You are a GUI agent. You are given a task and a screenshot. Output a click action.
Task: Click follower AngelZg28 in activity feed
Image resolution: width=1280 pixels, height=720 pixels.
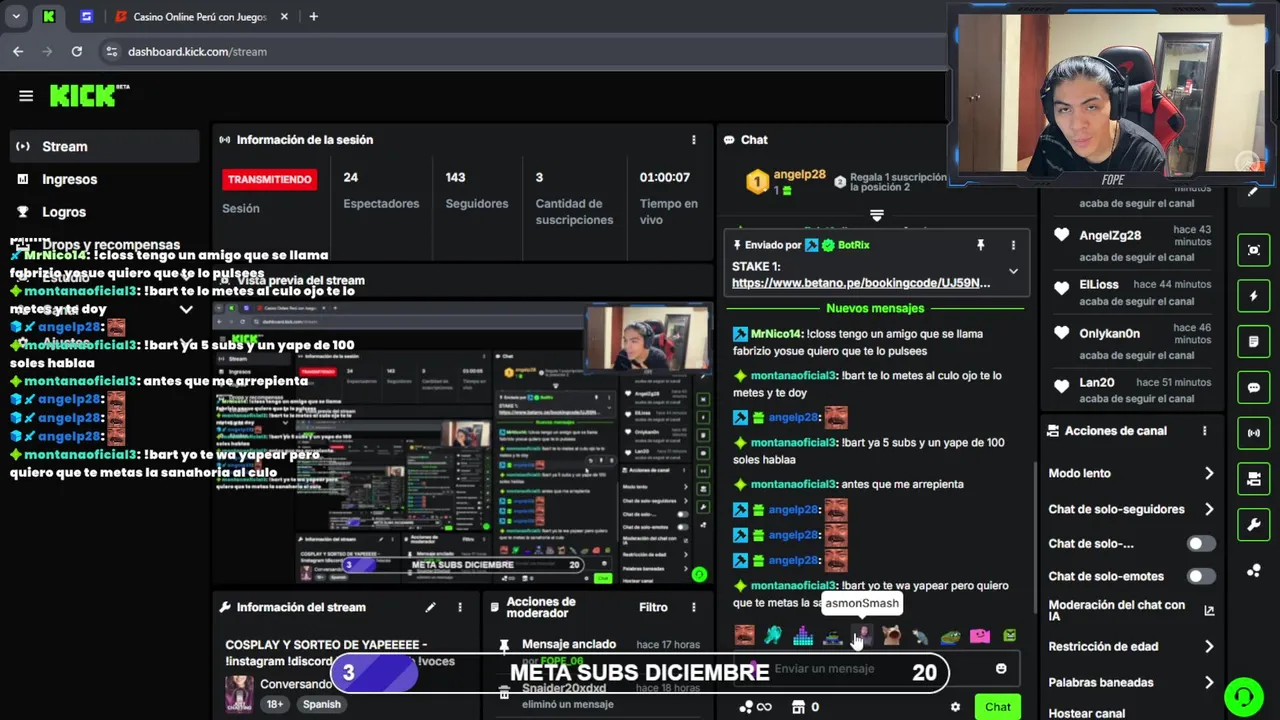1110,235
